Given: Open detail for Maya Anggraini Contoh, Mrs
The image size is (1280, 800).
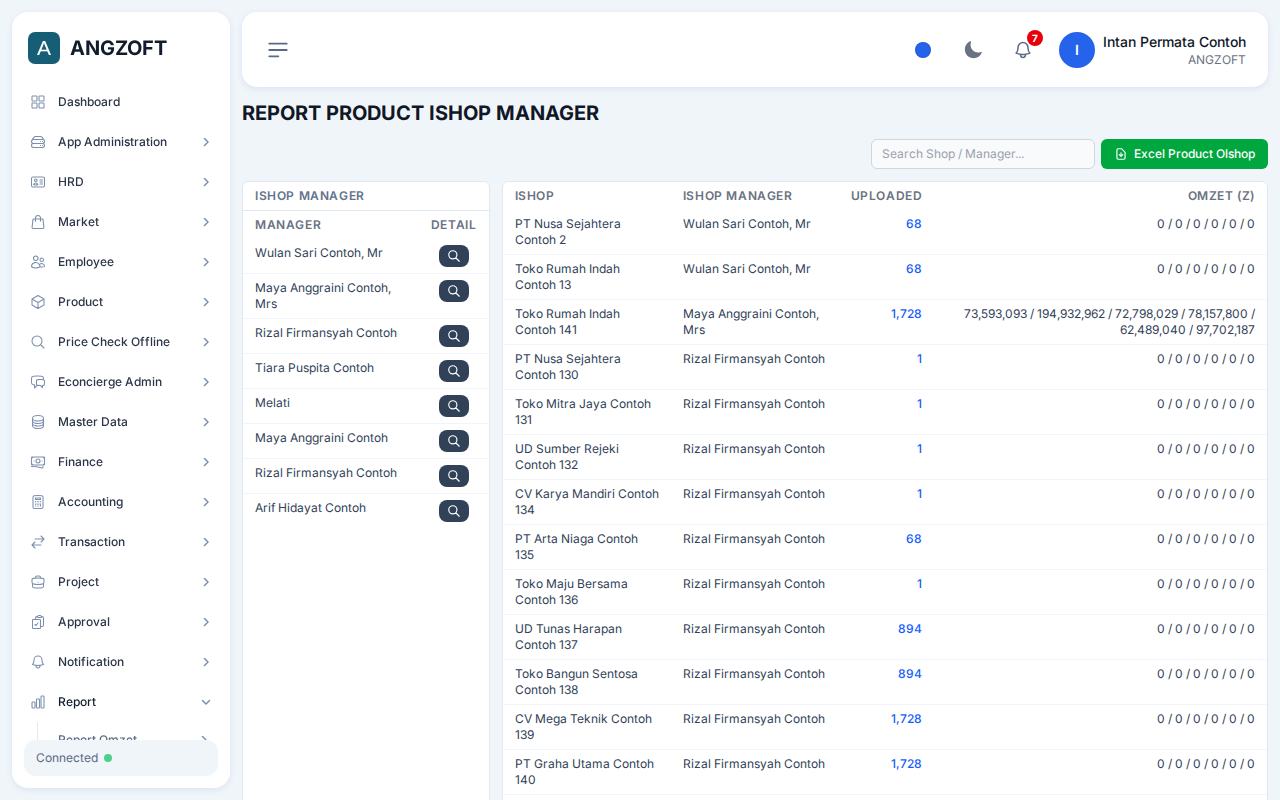Looking at the screenshot, I should [x=454, y=291].
